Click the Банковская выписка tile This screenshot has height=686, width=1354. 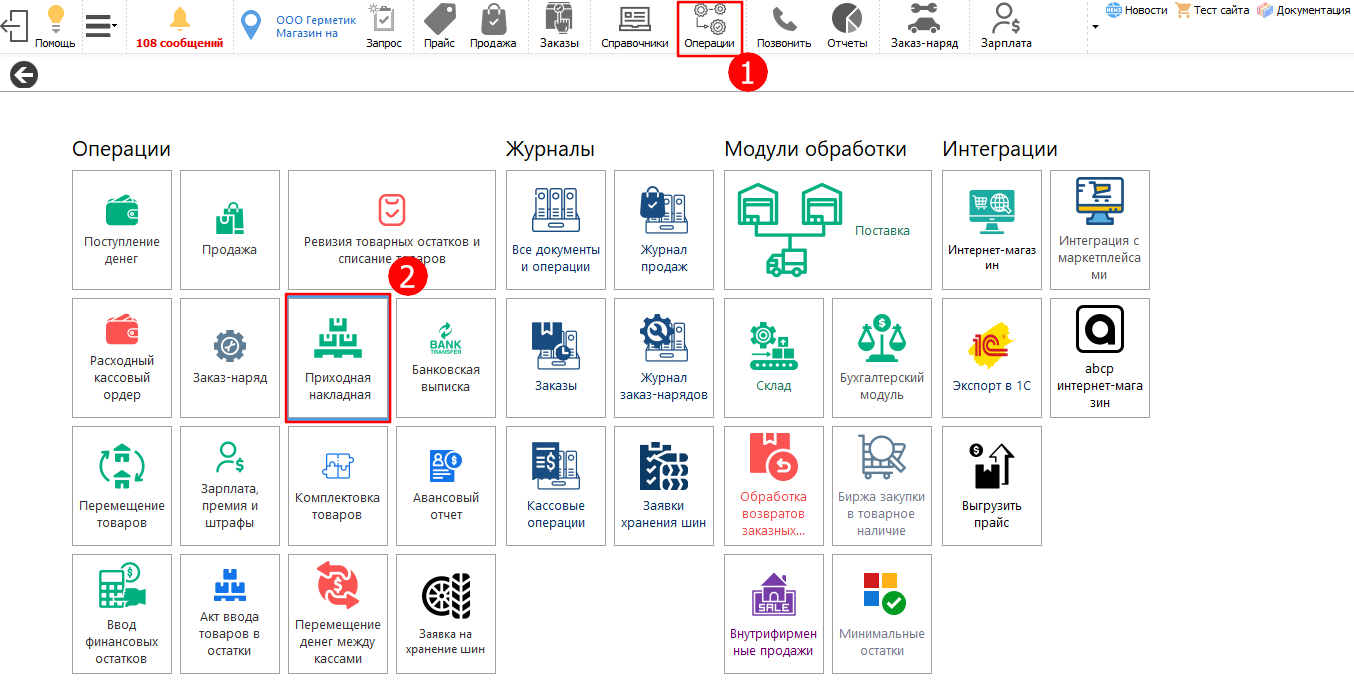coord(446,358)
